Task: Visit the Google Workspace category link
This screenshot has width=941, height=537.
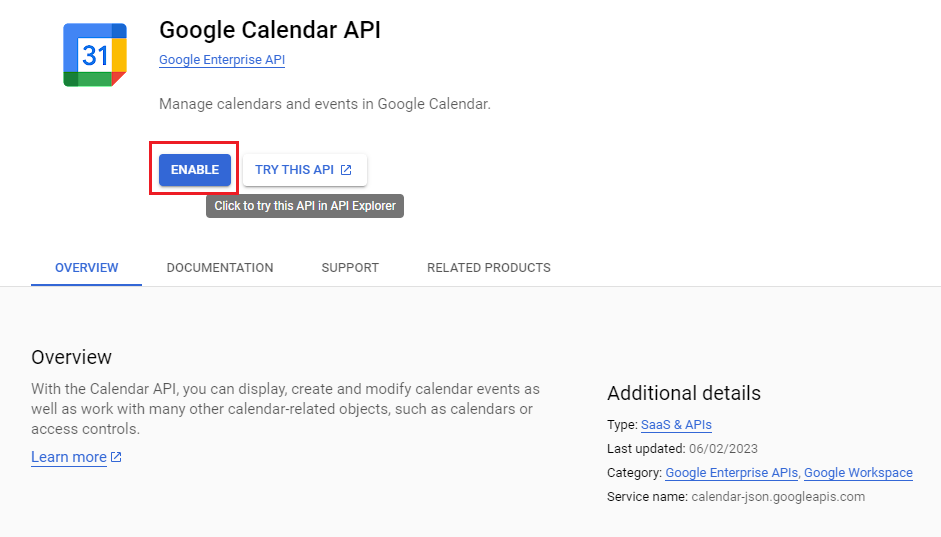Action: click(858, 473)
